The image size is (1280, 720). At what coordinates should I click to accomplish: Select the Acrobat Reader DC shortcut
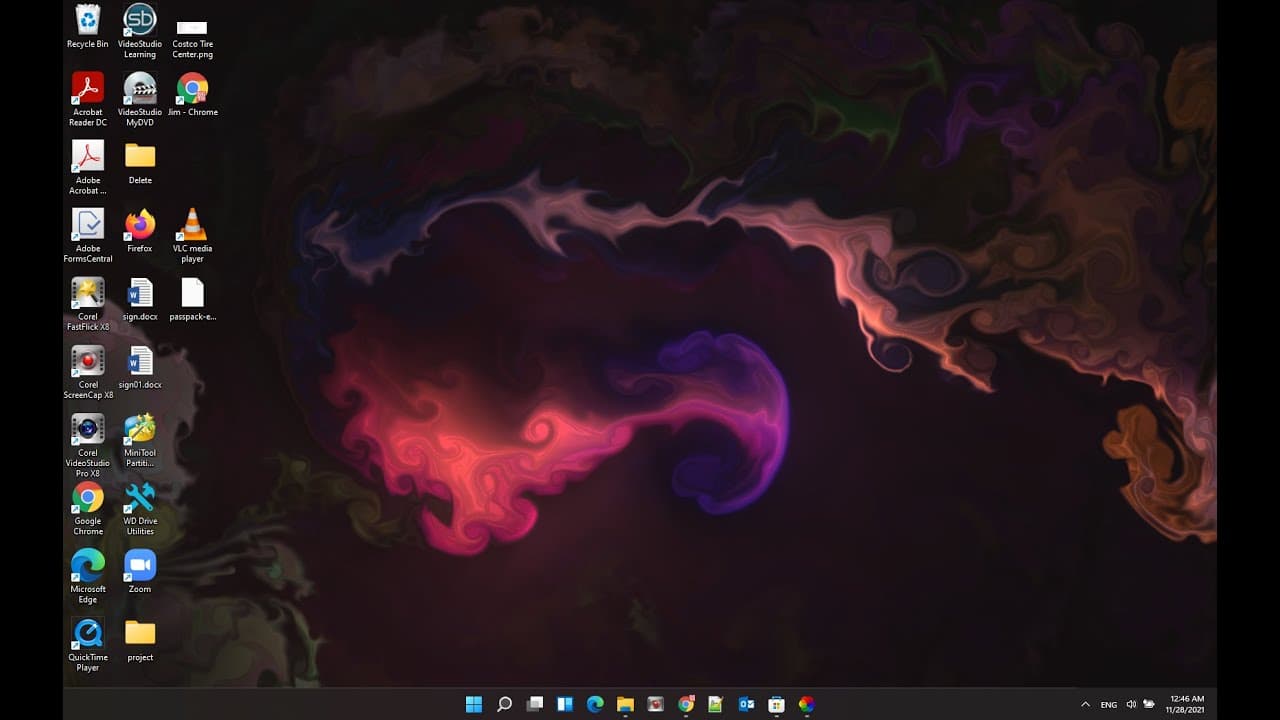coord(88,99)
